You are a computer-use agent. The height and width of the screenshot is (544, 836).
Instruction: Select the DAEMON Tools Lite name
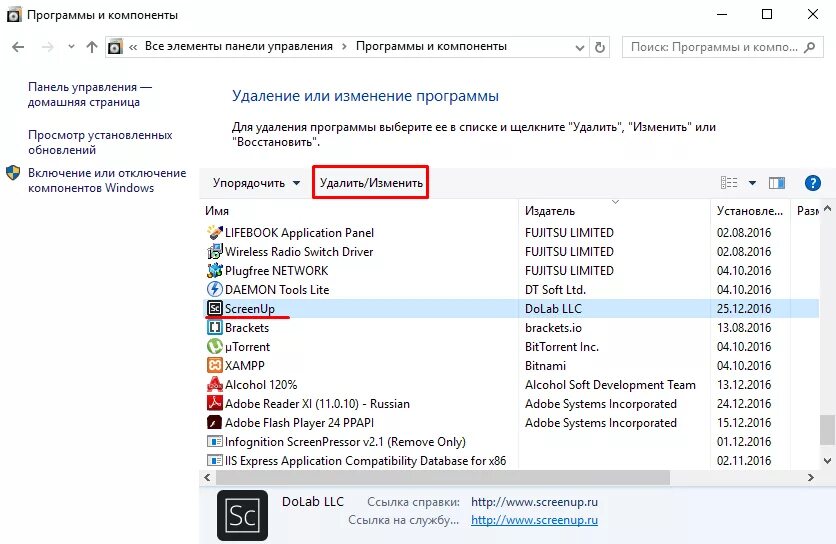[x=277, y=290]
